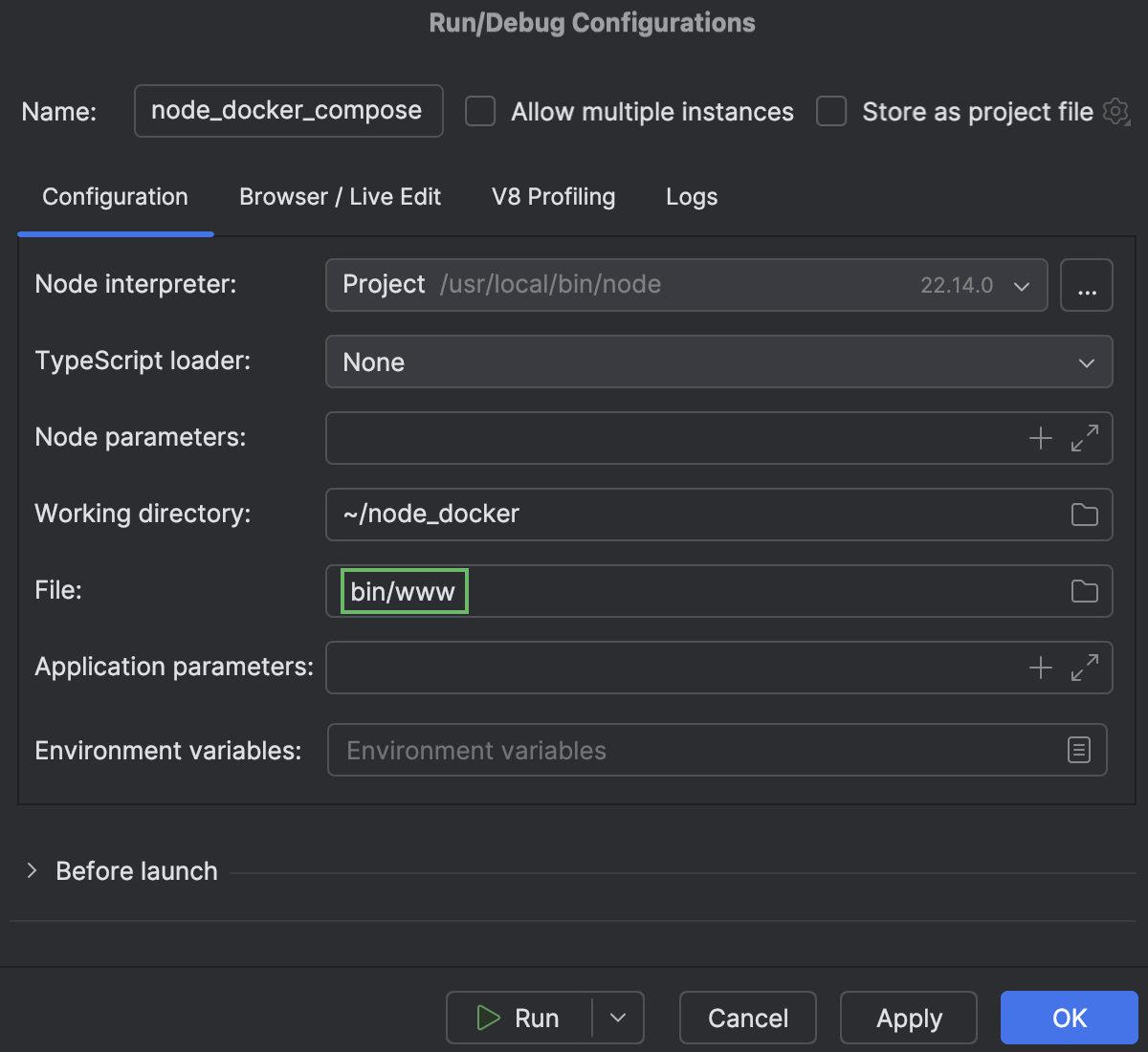Switch to the Browser / Live Edit tab
This screenshot has width=1148, height=1052.
tap(340, 197)
